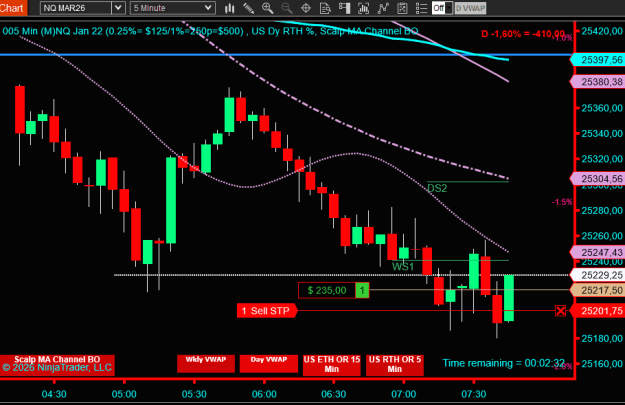
Task: Click the 07:00 time axis label
Action: tap(403, 394)
